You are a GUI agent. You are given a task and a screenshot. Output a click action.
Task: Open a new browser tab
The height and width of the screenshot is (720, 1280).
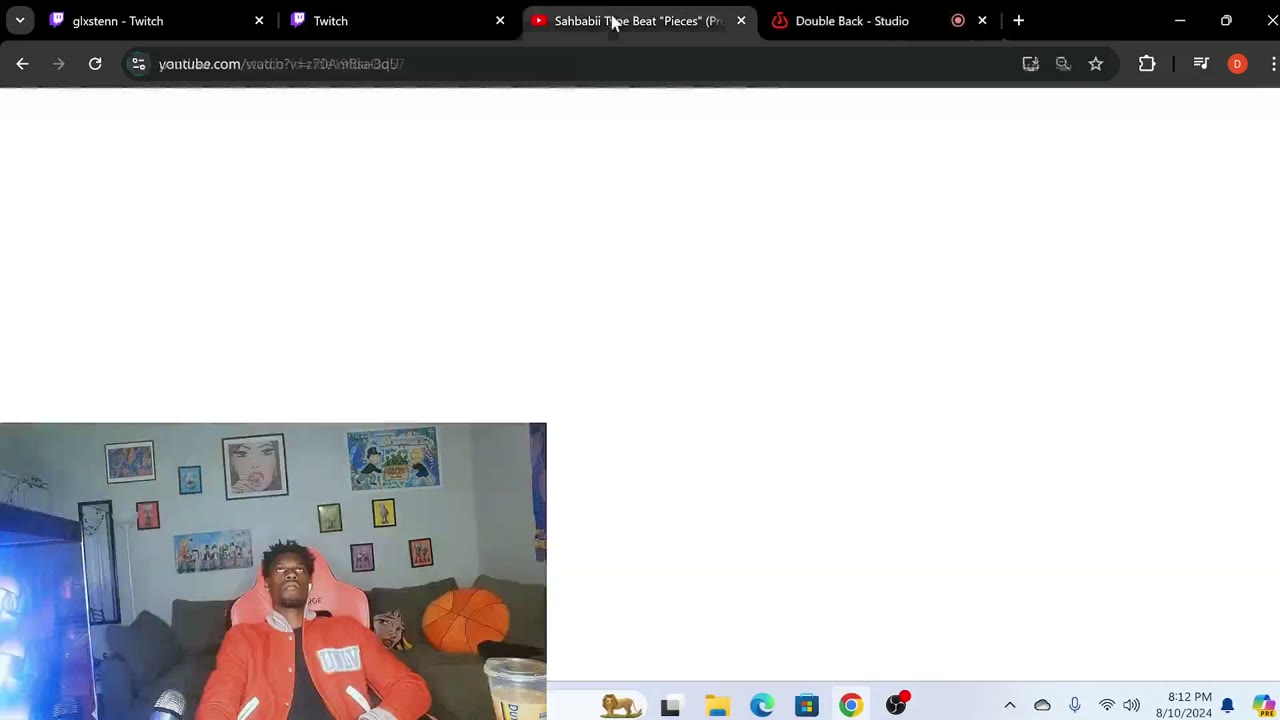coord(1018,20)
